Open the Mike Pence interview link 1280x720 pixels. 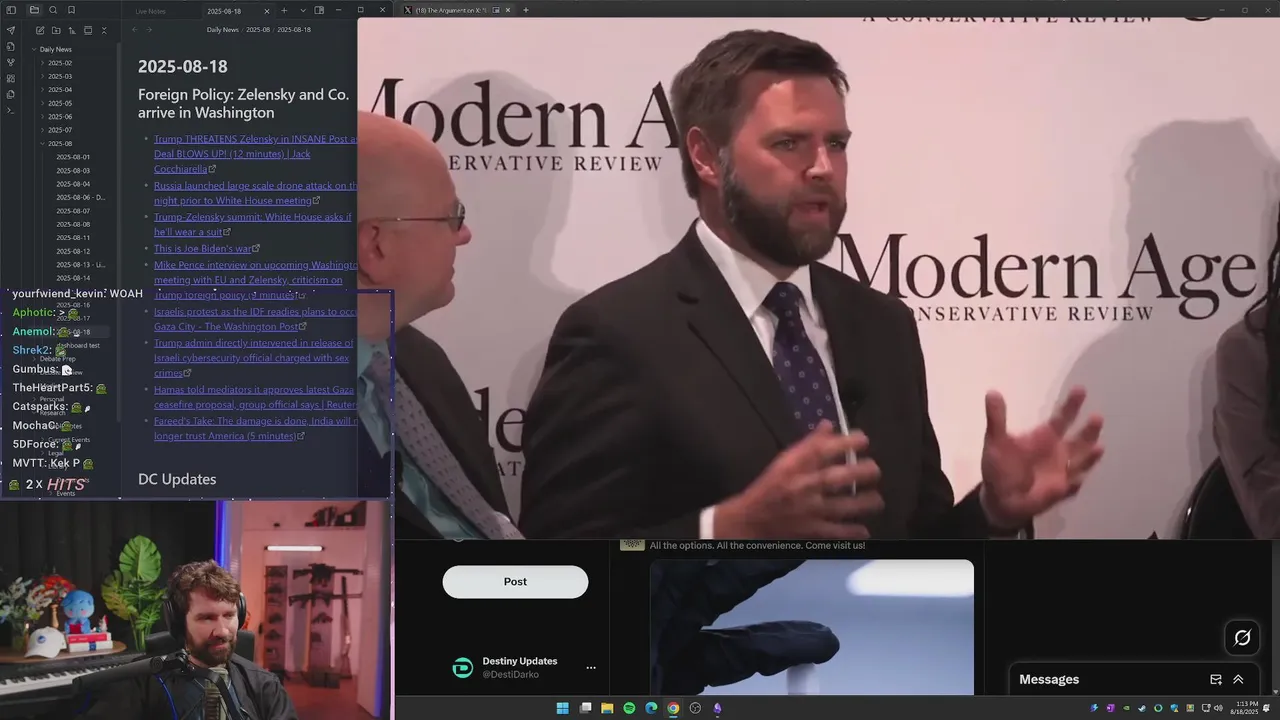(x=255, y=280)
